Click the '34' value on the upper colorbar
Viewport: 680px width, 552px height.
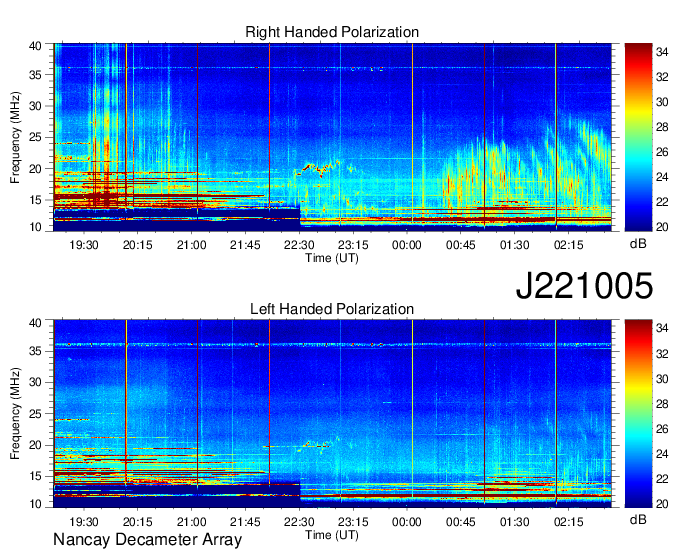tap(662, 52)
